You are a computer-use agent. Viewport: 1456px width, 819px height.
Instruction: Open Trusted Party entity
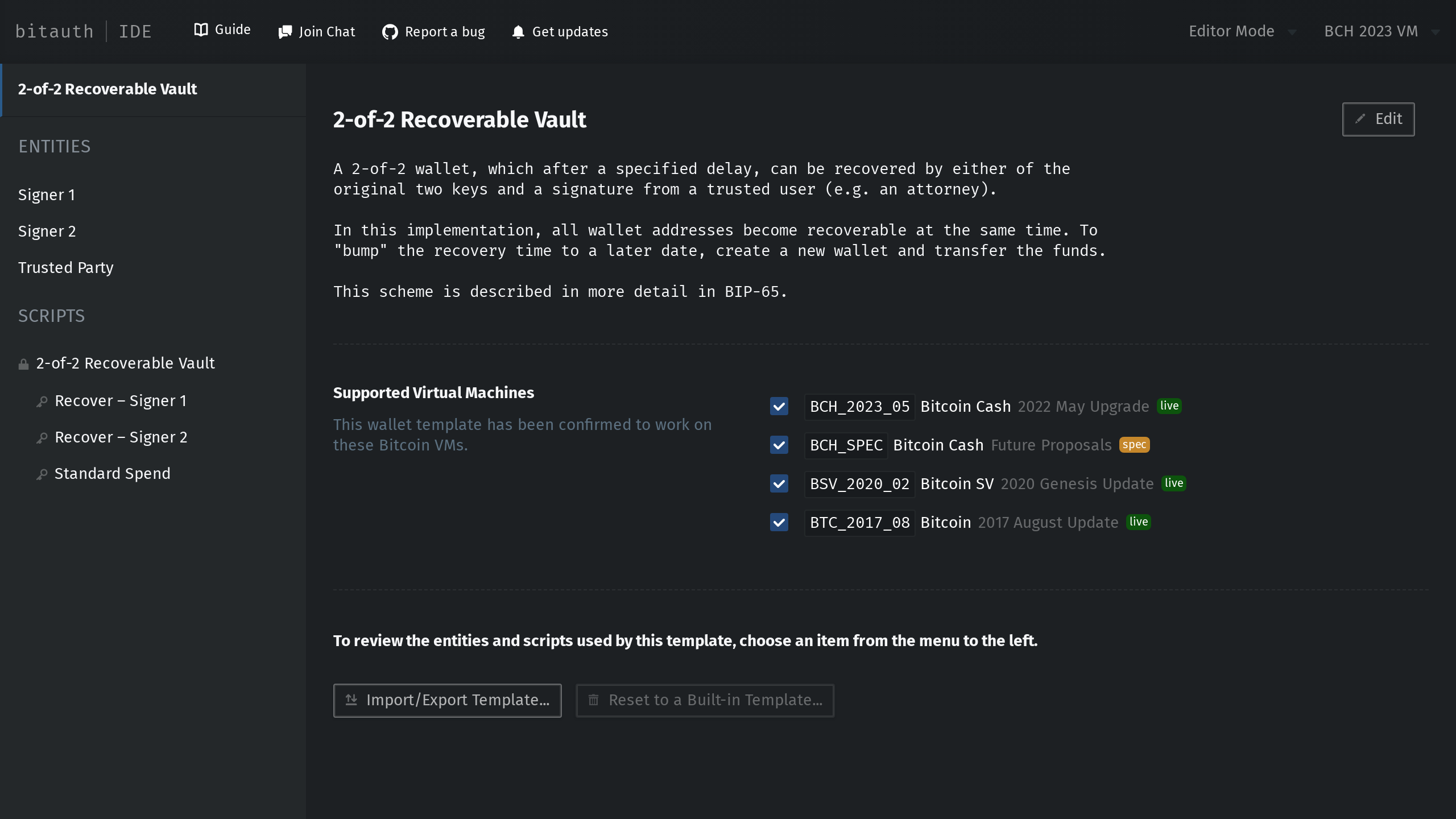pos(66,268)
